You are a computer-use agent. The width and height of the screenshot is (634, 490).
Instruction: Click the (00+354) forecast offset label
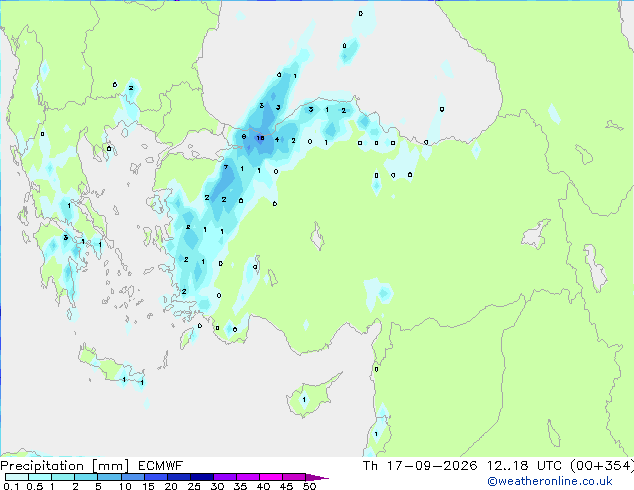602,466
